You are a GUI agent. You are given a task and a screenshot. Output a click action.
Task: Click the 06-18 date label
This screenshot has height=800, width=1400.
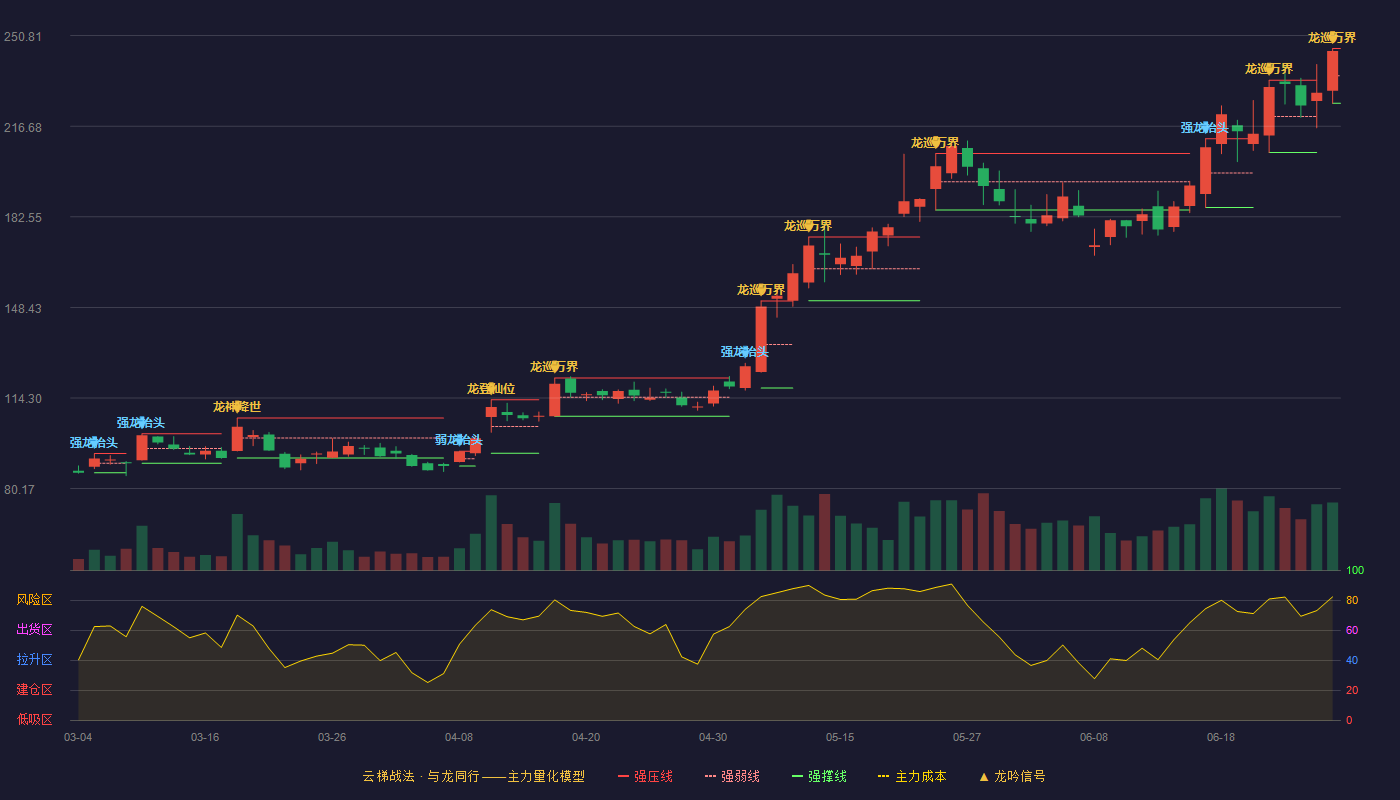(1221, 737)
